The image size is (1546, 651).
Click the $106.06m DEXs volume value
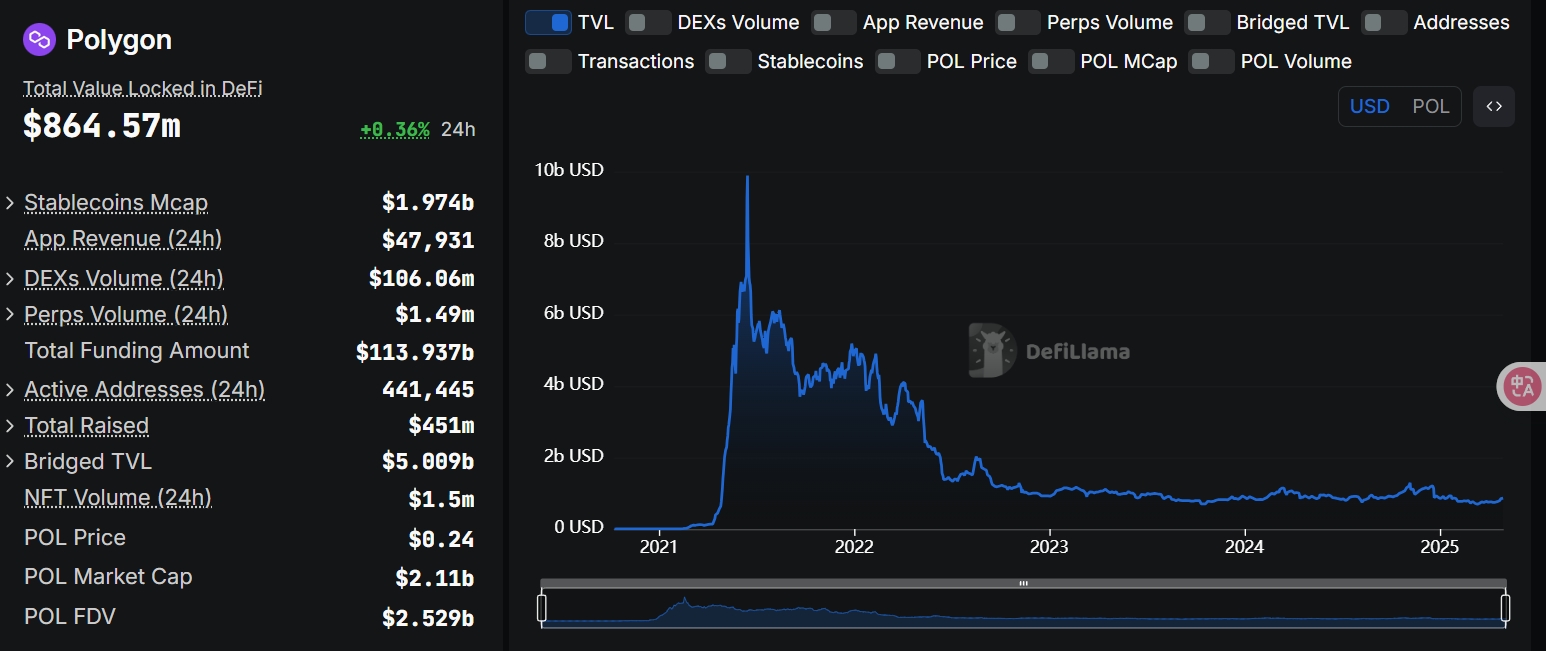point(422,278)
